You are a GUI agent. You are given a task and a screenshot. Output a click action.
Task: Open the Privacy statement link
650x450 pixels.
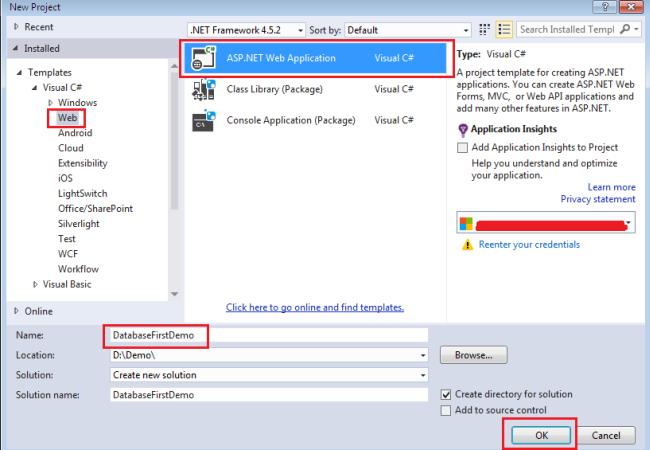click(x=598, y=199)
